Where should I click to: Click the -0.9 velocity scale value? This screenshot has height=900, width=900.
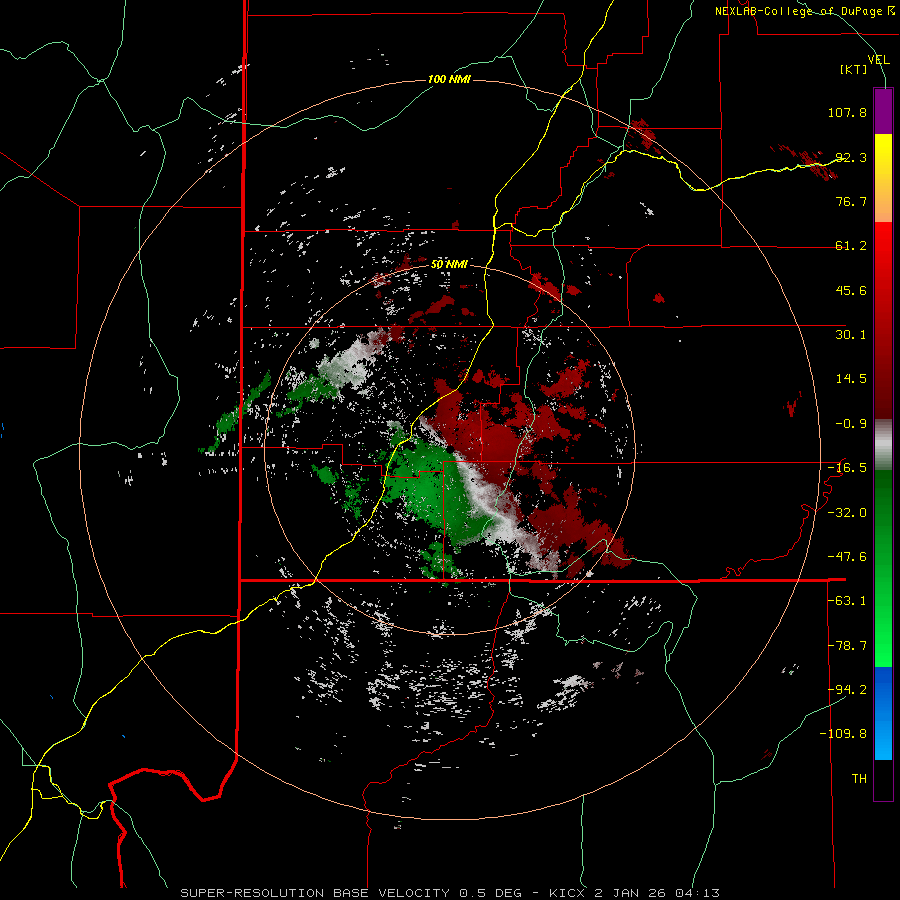(851, 424)
